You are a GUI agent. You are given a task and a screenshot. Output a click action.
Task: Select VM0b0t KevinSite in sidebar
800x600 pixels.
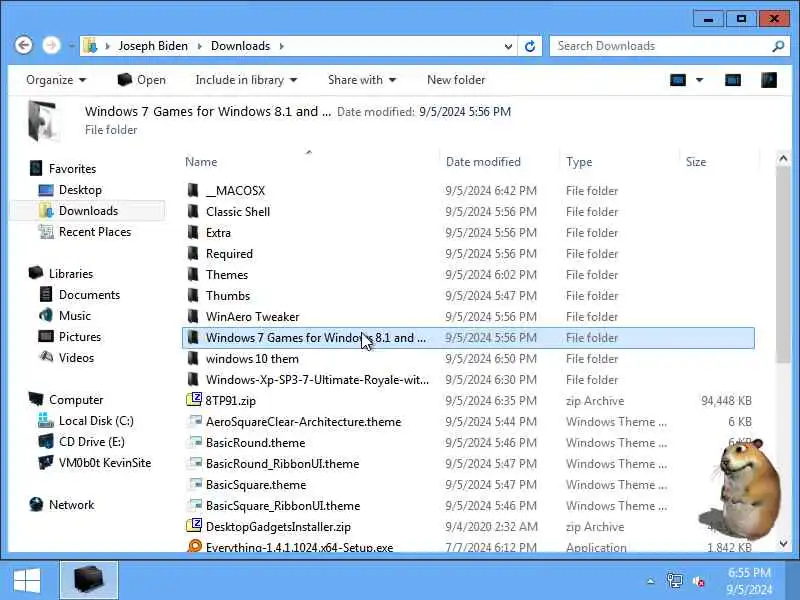[x=105, y=462]
